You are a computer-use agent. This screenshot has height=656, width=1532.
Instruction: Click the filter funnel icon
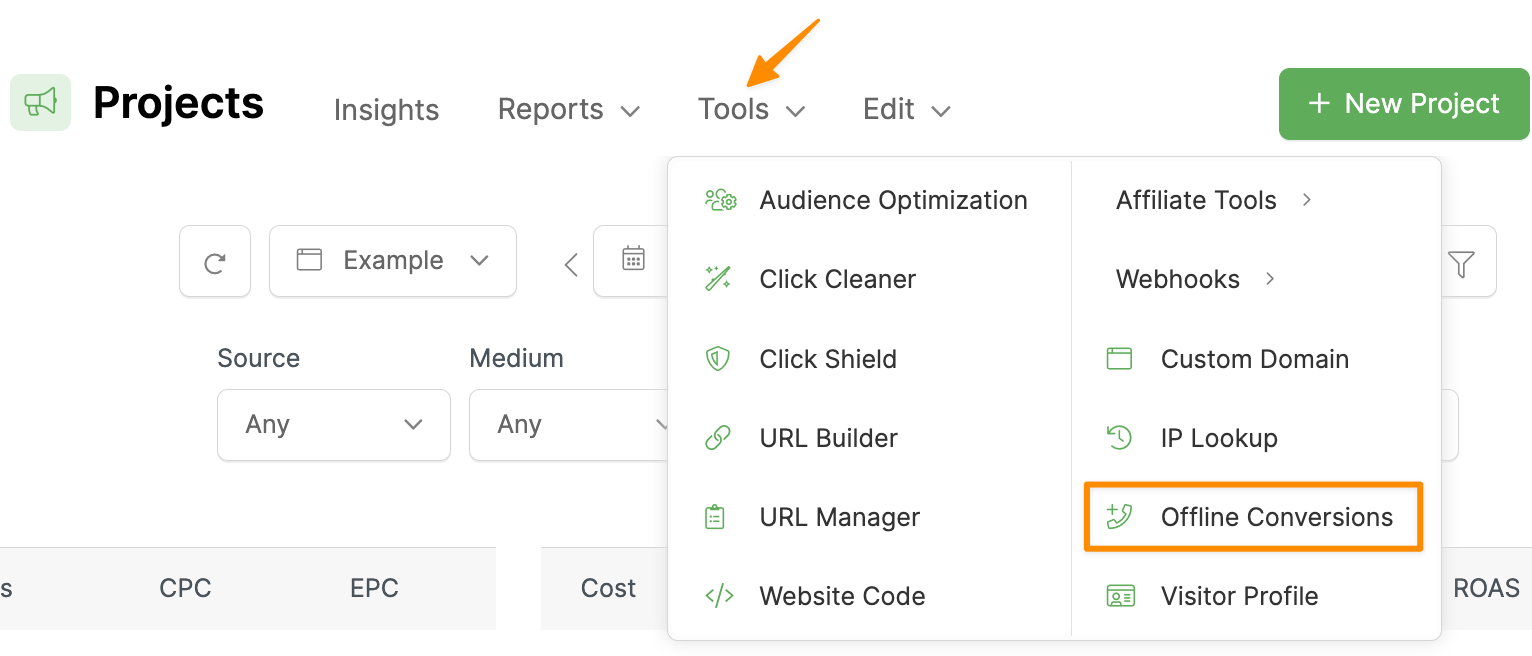(1461, 263)
